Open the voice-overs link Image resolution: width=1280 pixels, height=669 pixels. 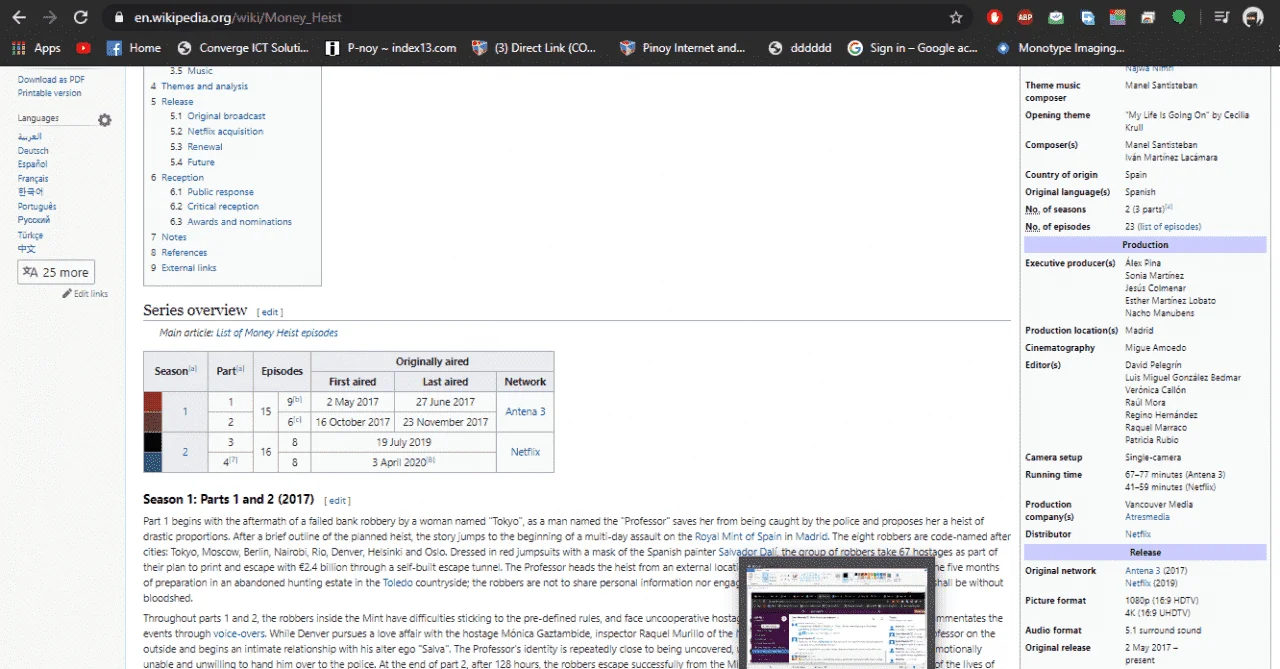tap(238, 634)
